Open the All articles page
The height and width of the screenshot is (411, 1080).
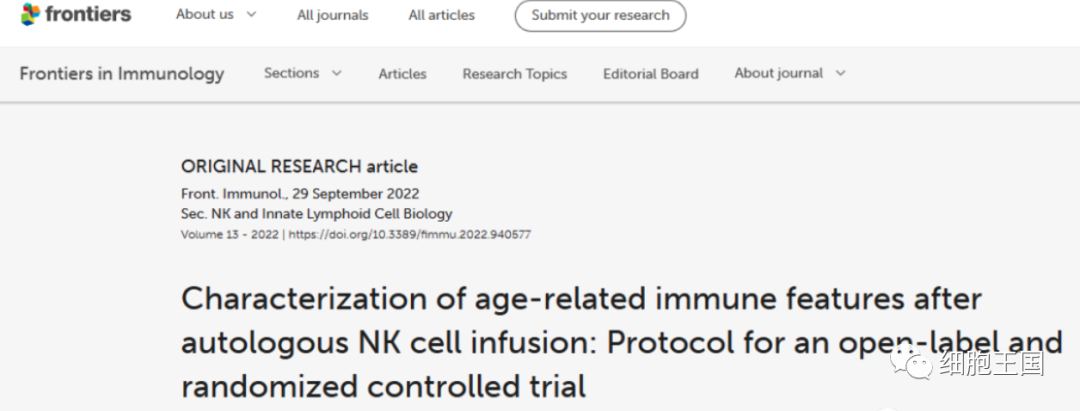(442, 15)
